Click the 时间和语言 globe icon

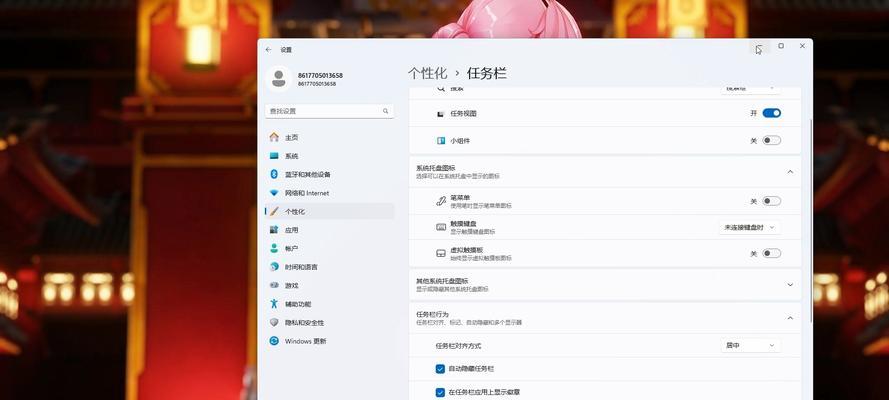coord(274,267)
